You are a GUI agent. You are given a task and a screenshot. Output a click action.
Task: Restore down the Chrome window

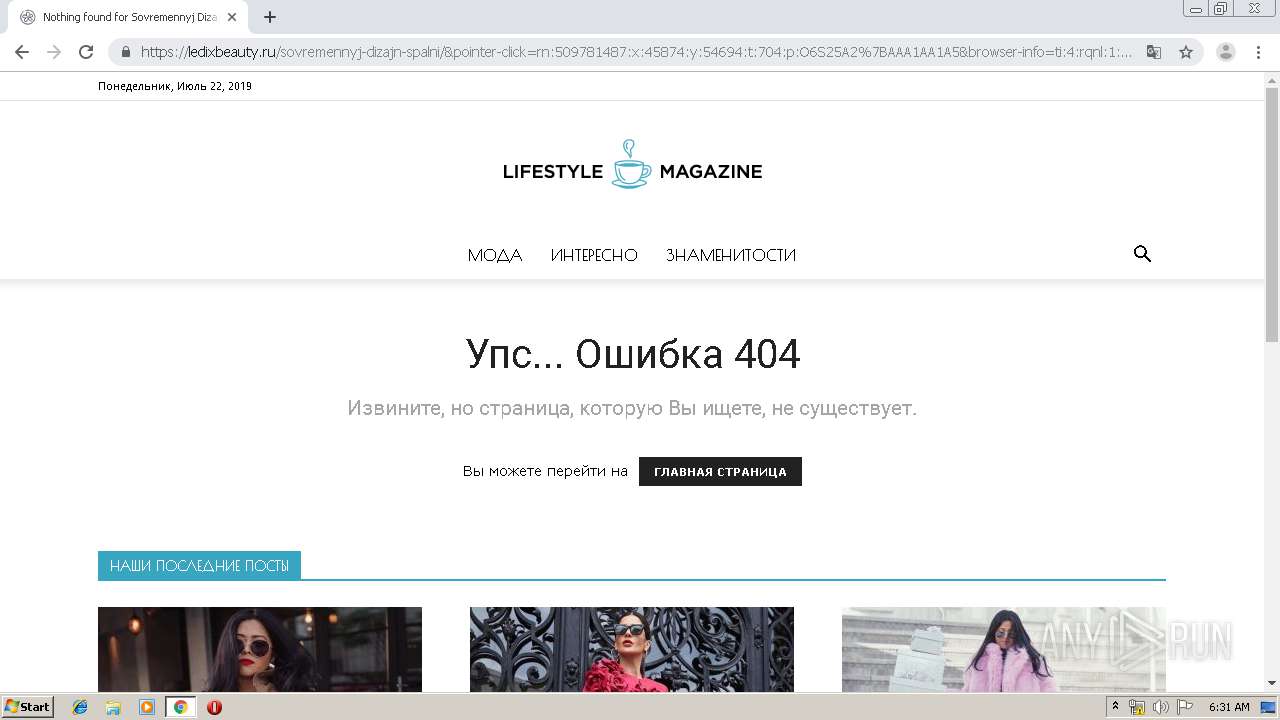click(x=1221, y=9)
